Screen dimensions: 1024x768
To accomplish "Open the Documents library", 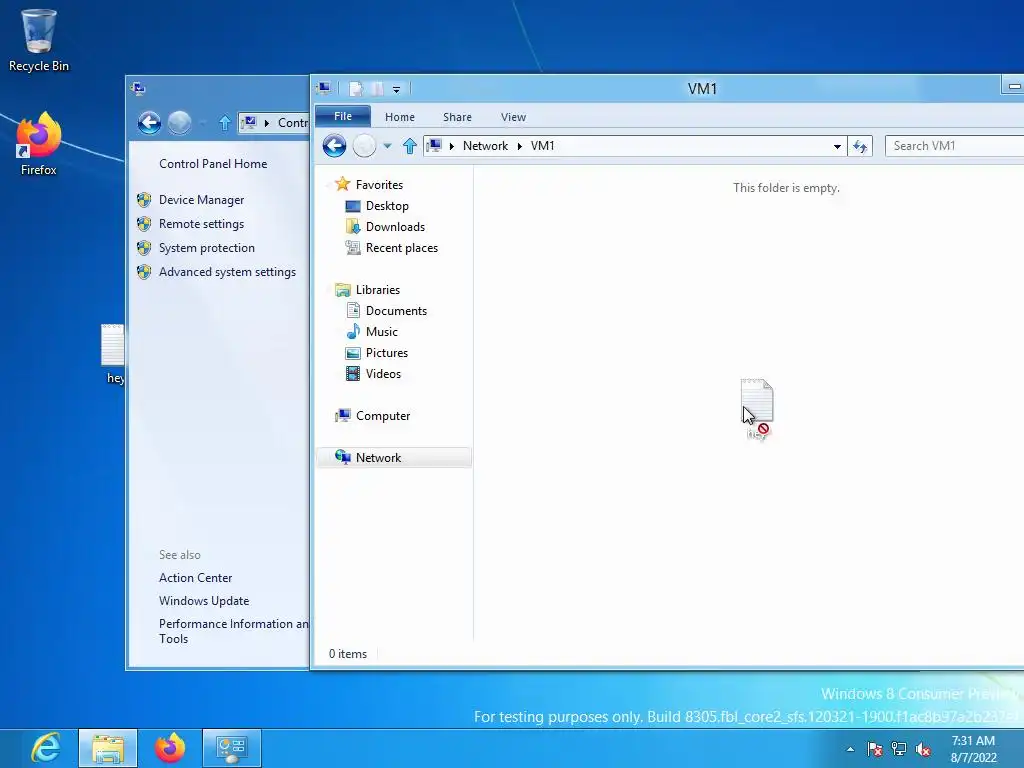I will click(396, 311).
